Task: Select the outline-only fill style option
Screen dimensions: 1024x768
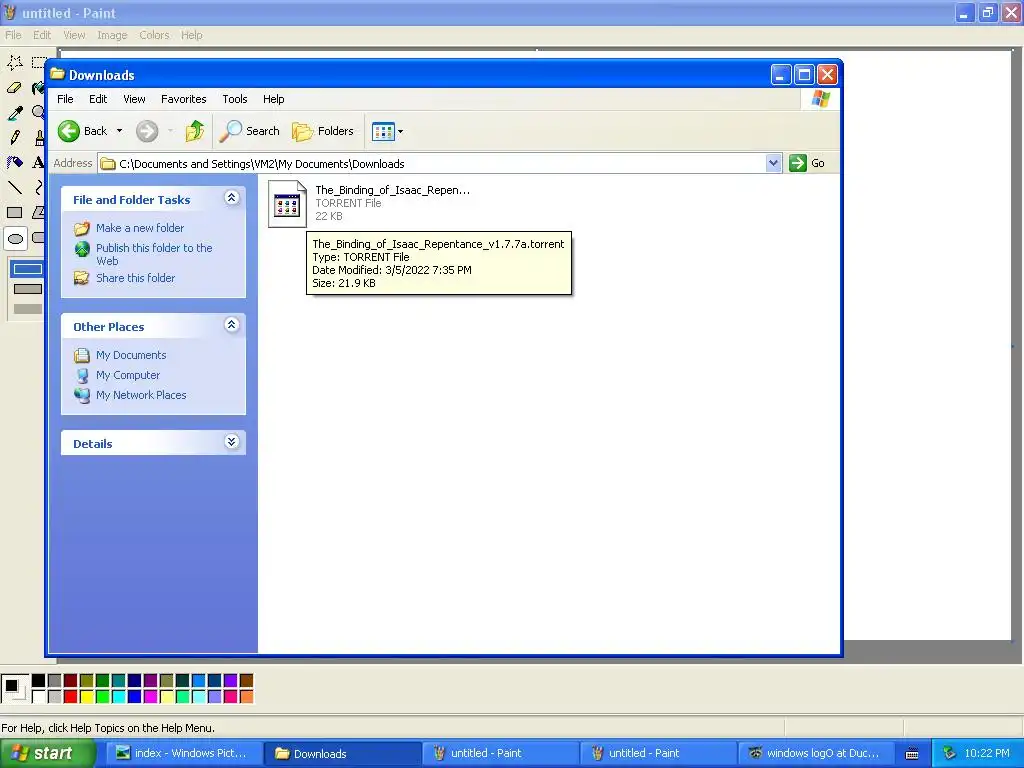Action: point(28,269)
